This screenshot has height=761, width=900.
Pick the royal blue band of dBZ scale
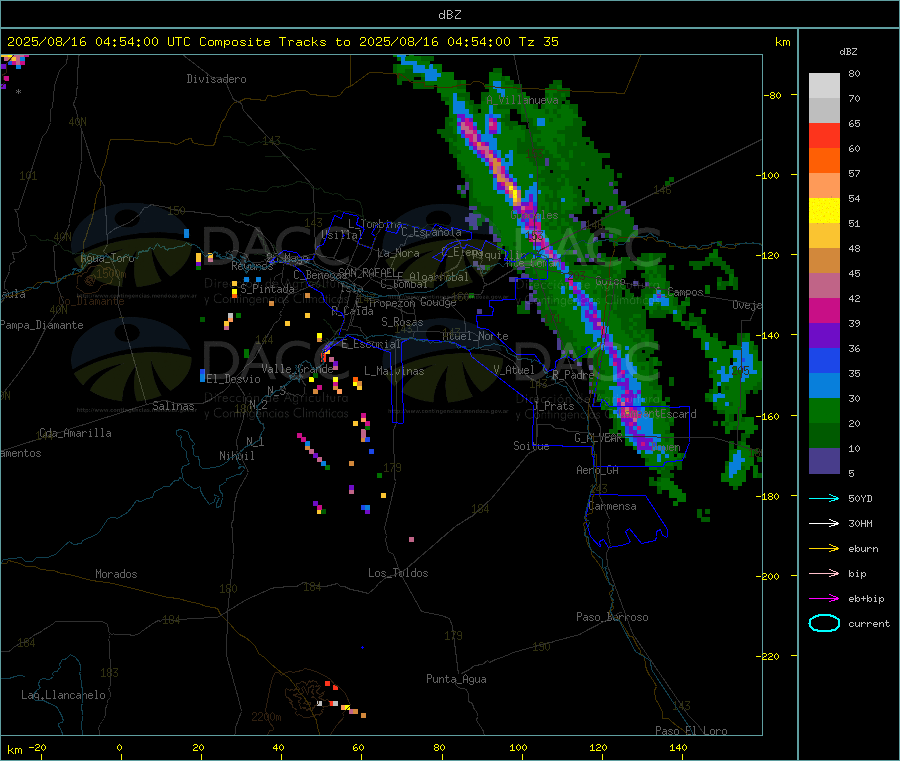[824, 360]
